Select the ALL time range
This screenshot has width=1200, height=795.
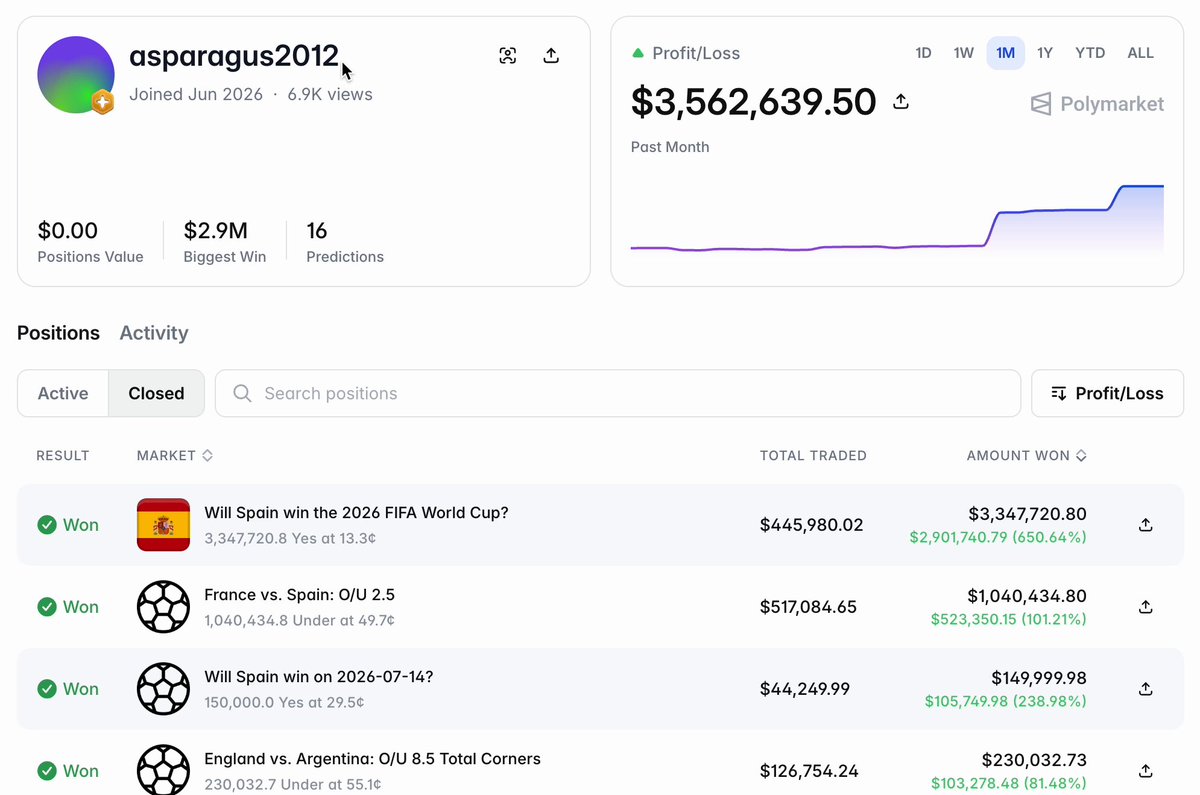(x=1141, y=53)
